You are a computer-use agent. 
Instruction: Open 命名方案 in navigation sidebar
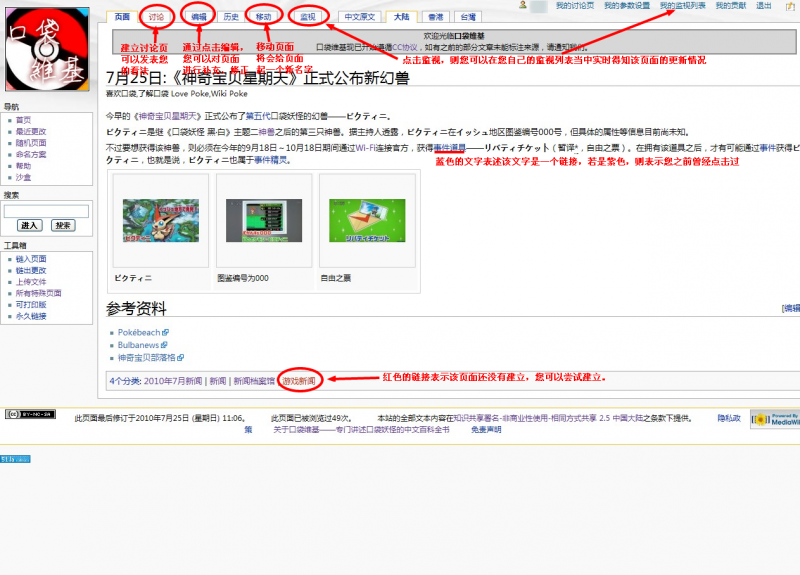(x=31, y=154)
